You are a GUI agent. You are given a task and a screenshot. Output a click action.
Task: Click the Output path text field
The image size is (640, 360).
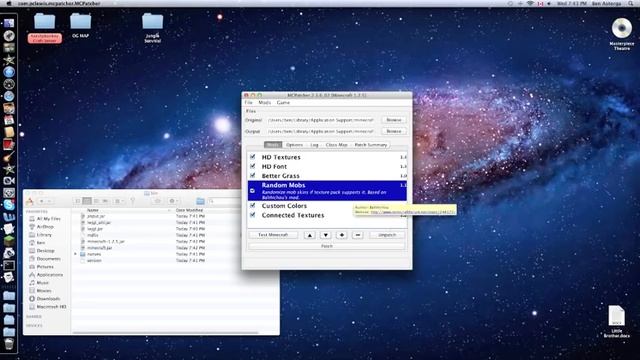[321, 131]
